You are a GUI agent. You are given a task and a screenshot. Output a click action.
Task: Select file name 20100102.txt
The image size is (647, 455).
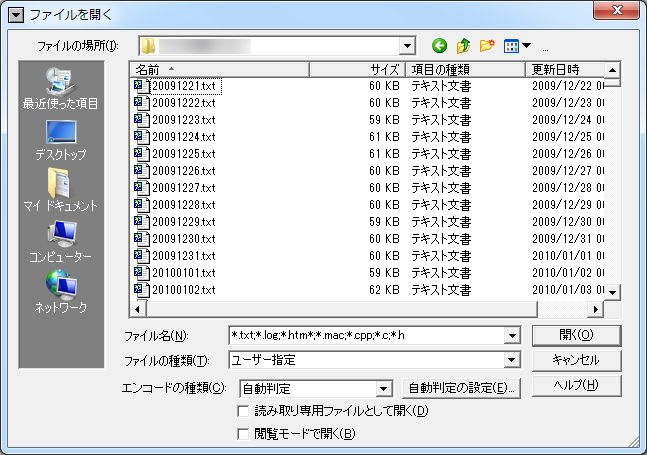click(184, 290)
